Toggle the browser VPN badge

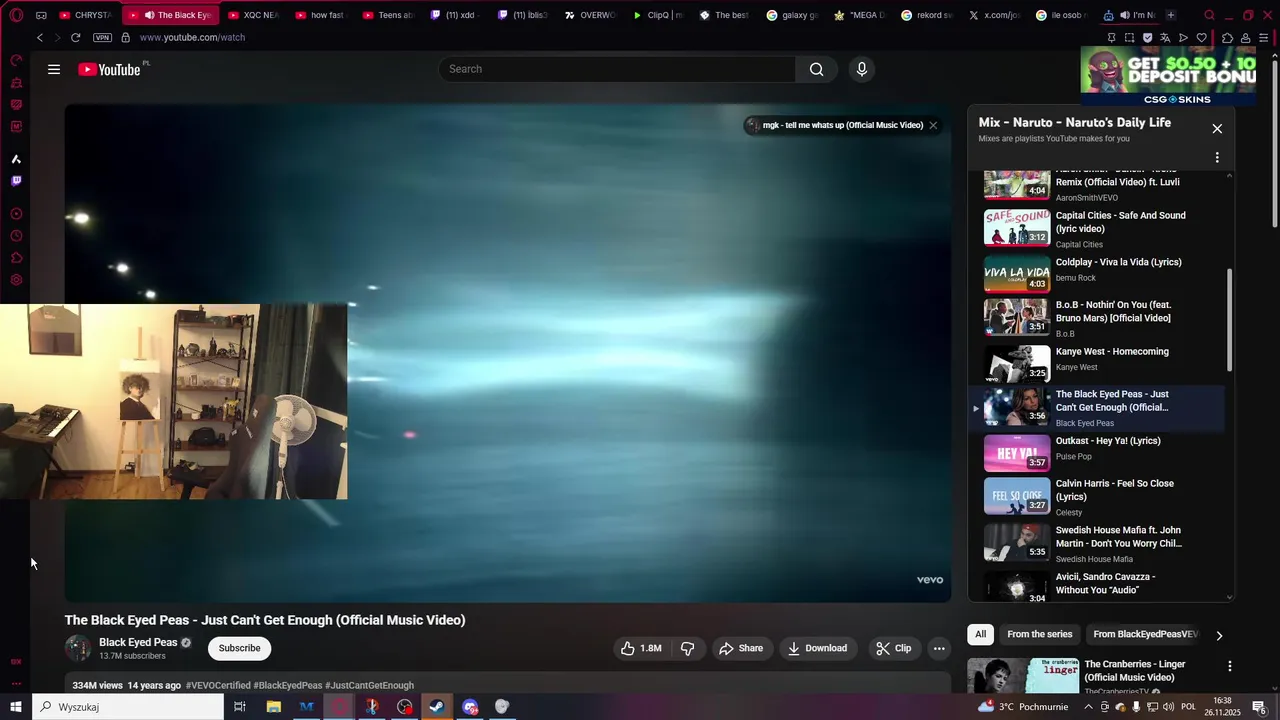click(x=102, y=37)
